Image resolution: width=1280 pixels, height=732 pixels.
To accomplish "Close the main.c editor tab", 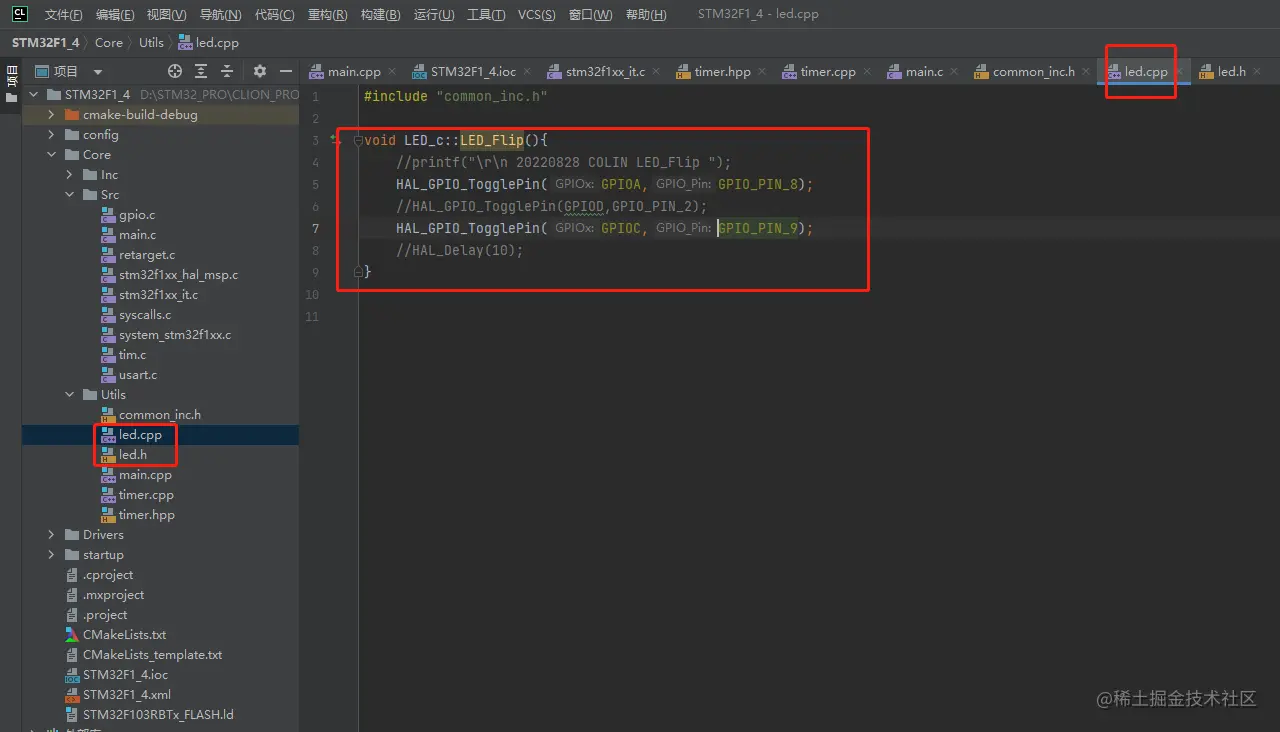I will coord(954,72).
